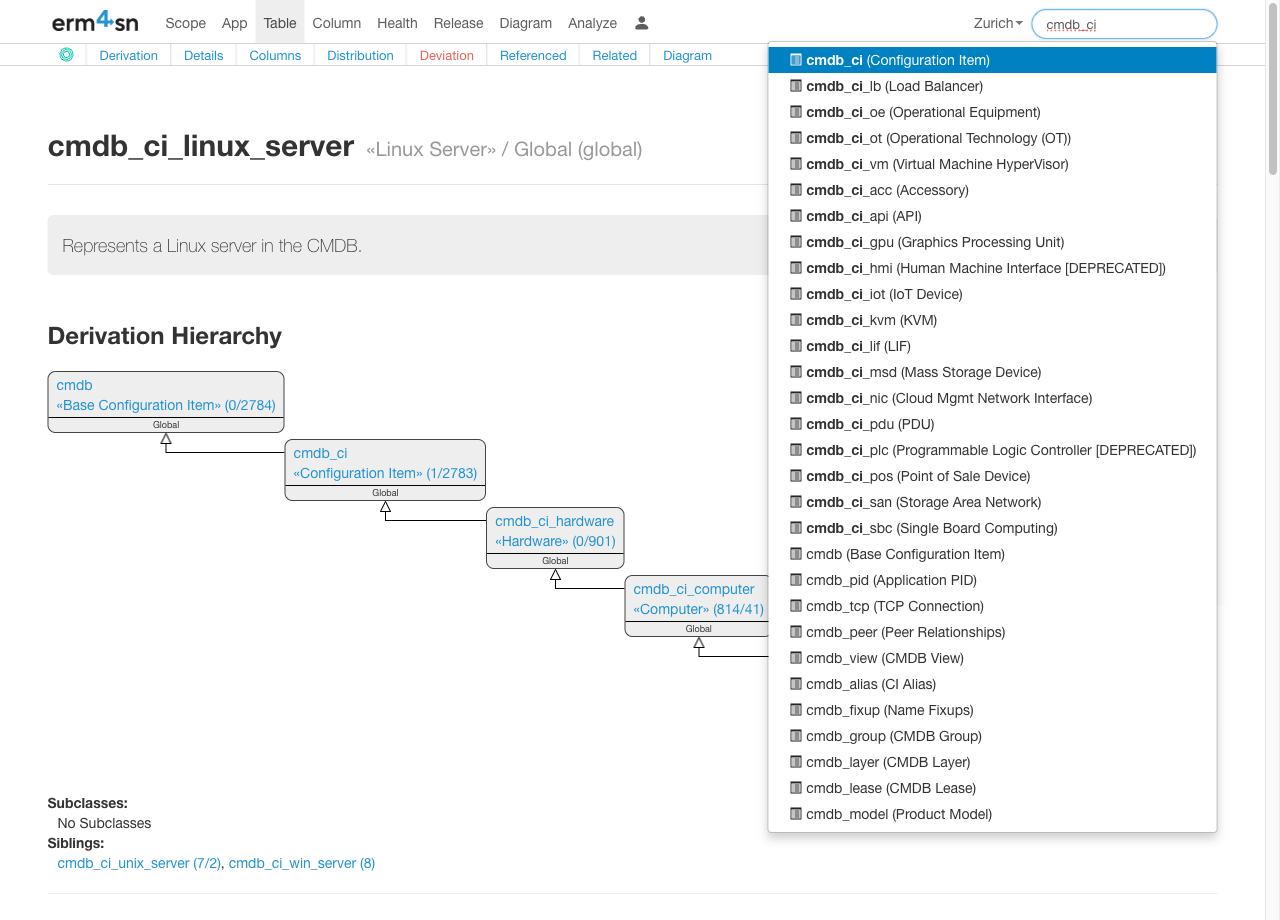Switch to the Deviation tab
This screenshot has height=920, width=1280.
(x=446, y=56)
